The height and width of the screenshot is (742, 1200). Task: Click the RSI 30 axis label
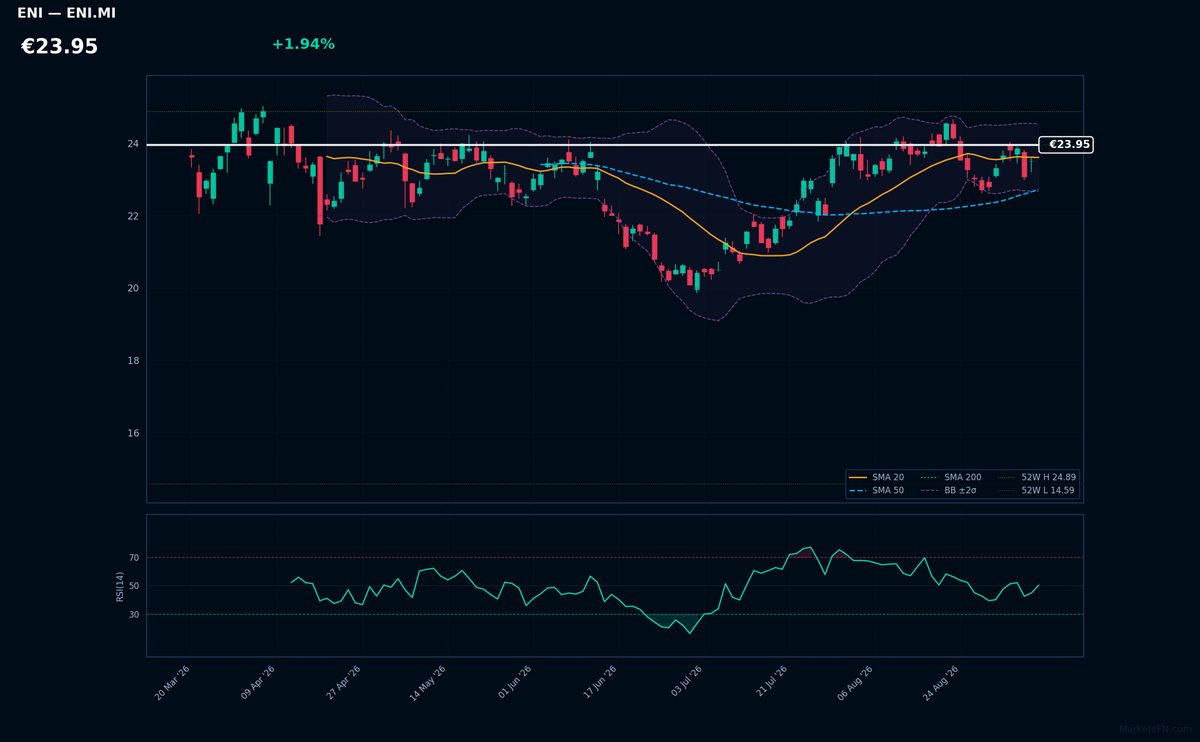coord(134,615)
